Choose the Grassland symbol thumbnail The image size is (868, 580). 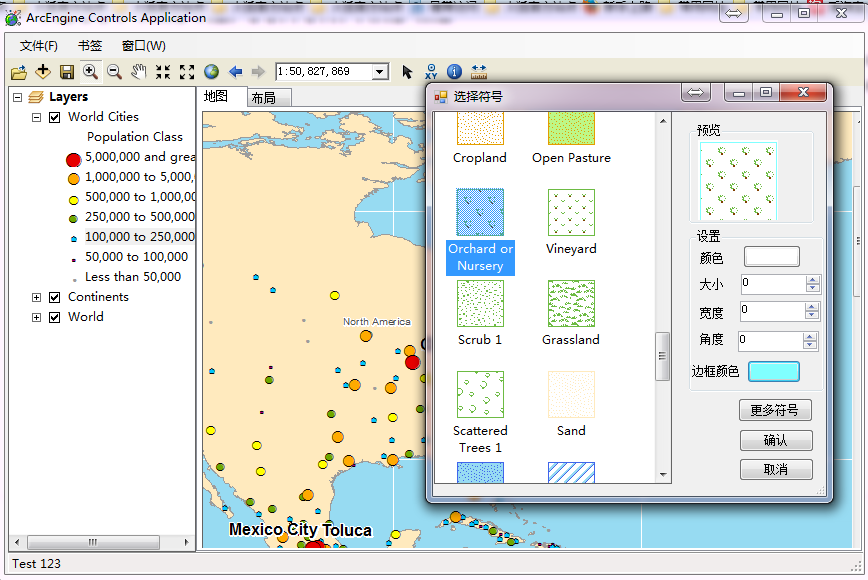571,303
